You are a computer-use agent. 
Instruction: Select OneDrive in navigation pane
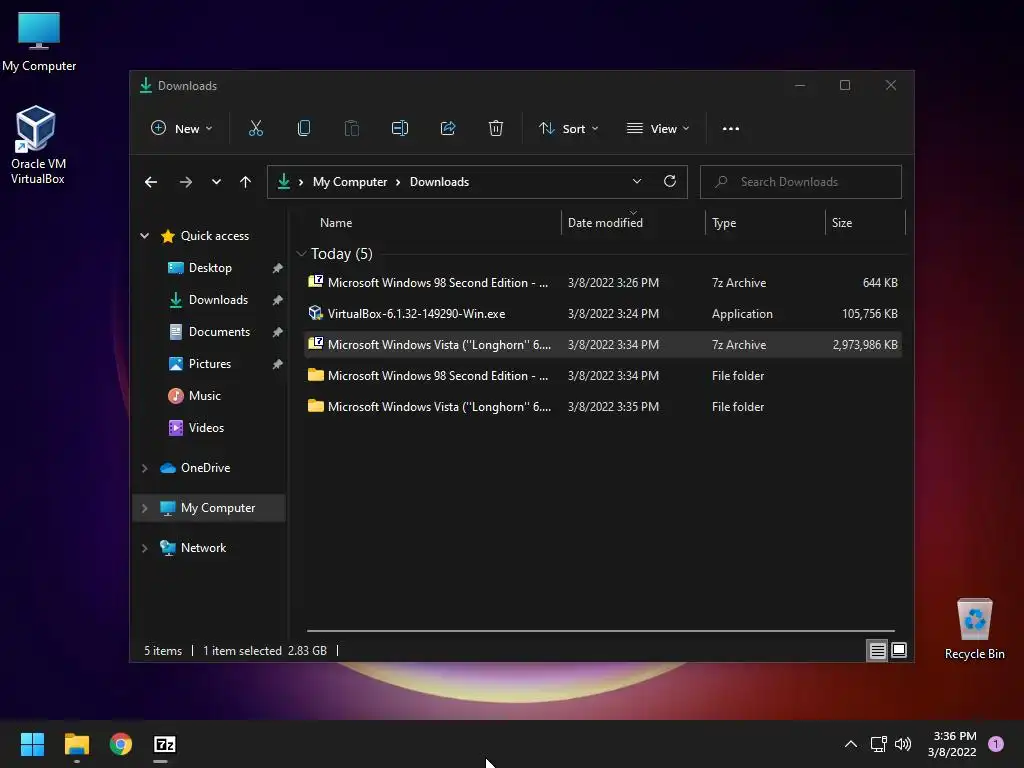tap(206, 468)
